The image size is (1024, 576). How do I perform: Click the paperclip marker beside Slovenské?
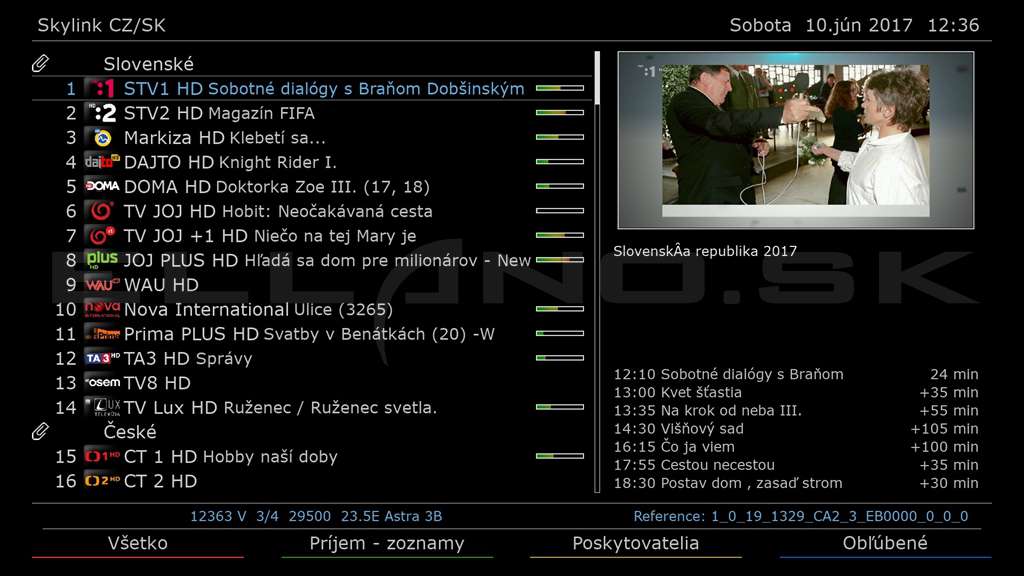click(x=40, y=63)
